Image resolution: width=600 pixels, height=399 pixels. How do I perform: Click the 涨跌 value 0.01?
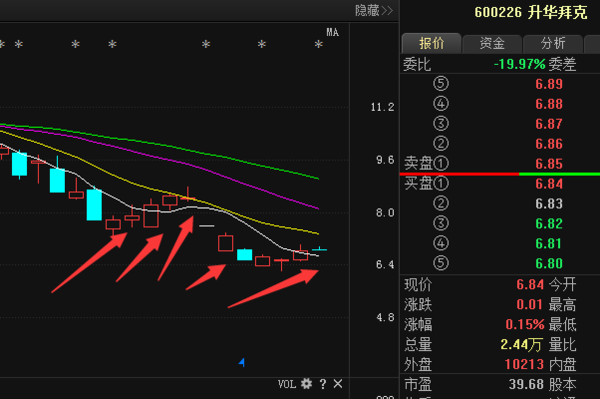pyautogui.click(x=530, y=305)
